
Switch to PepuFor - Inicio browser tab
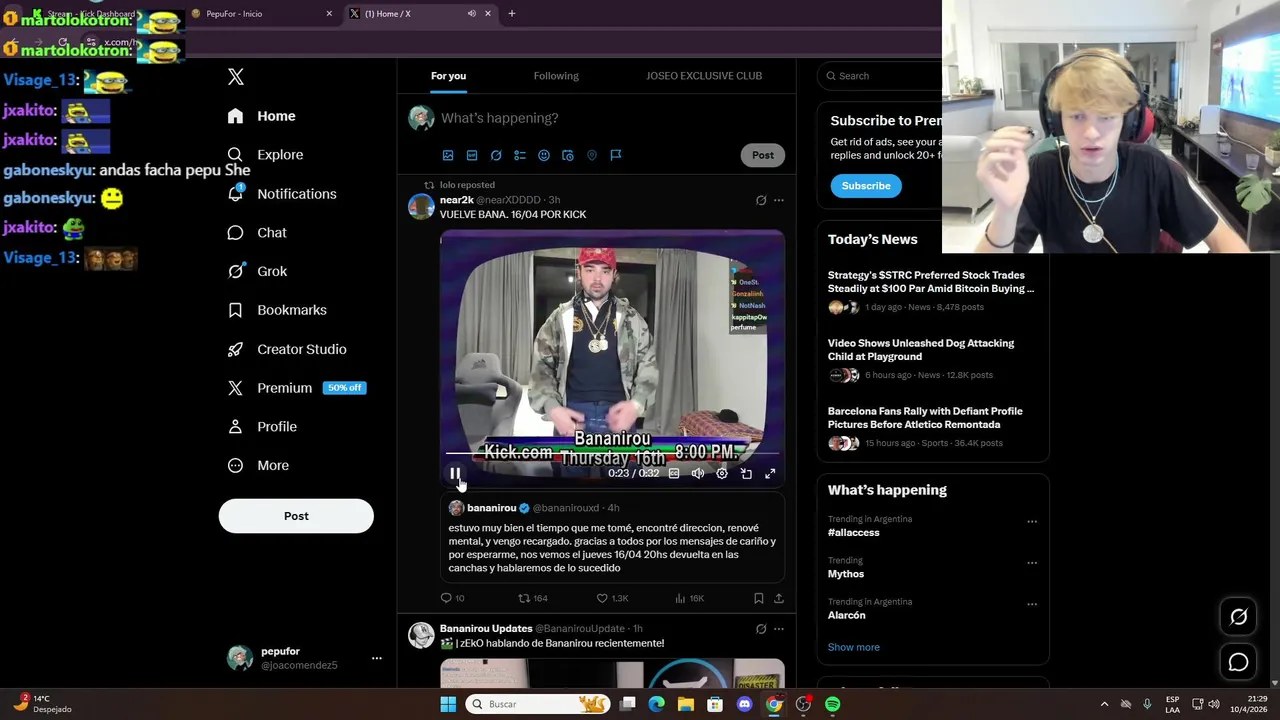pyautogui.click(x=261, y=14)
